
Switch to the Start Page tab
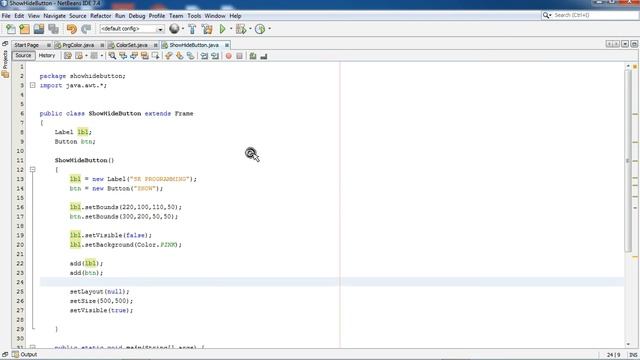(x=27, y=45)
